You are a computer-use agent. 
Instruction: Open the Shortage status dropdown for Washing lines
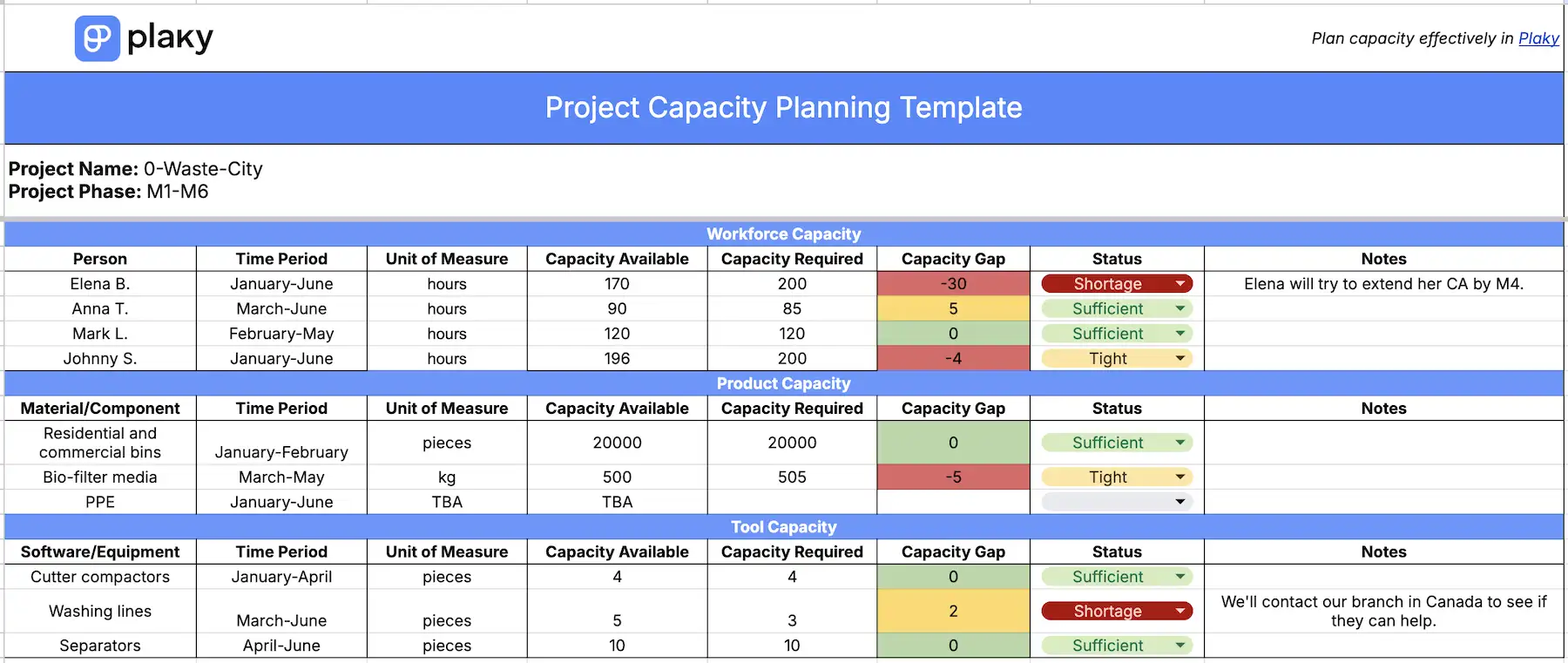(x=1181, y=611)
